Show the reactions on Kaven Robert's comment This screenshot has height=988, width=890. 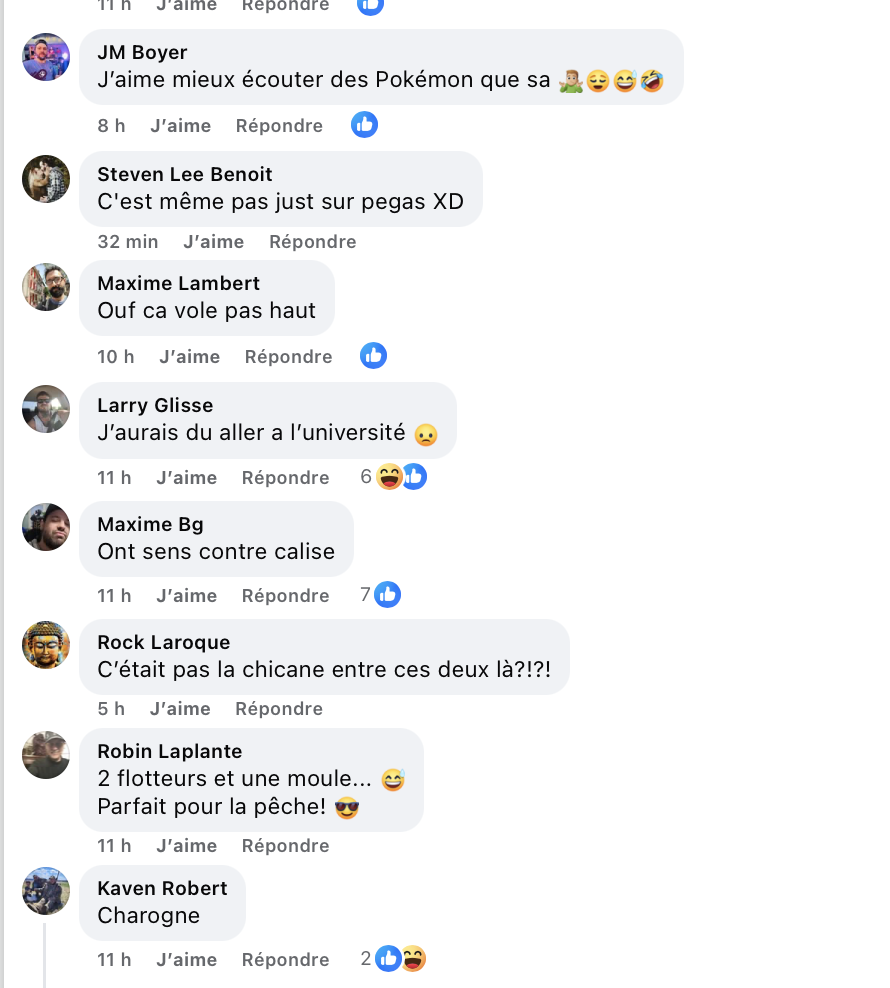[393, 959]
